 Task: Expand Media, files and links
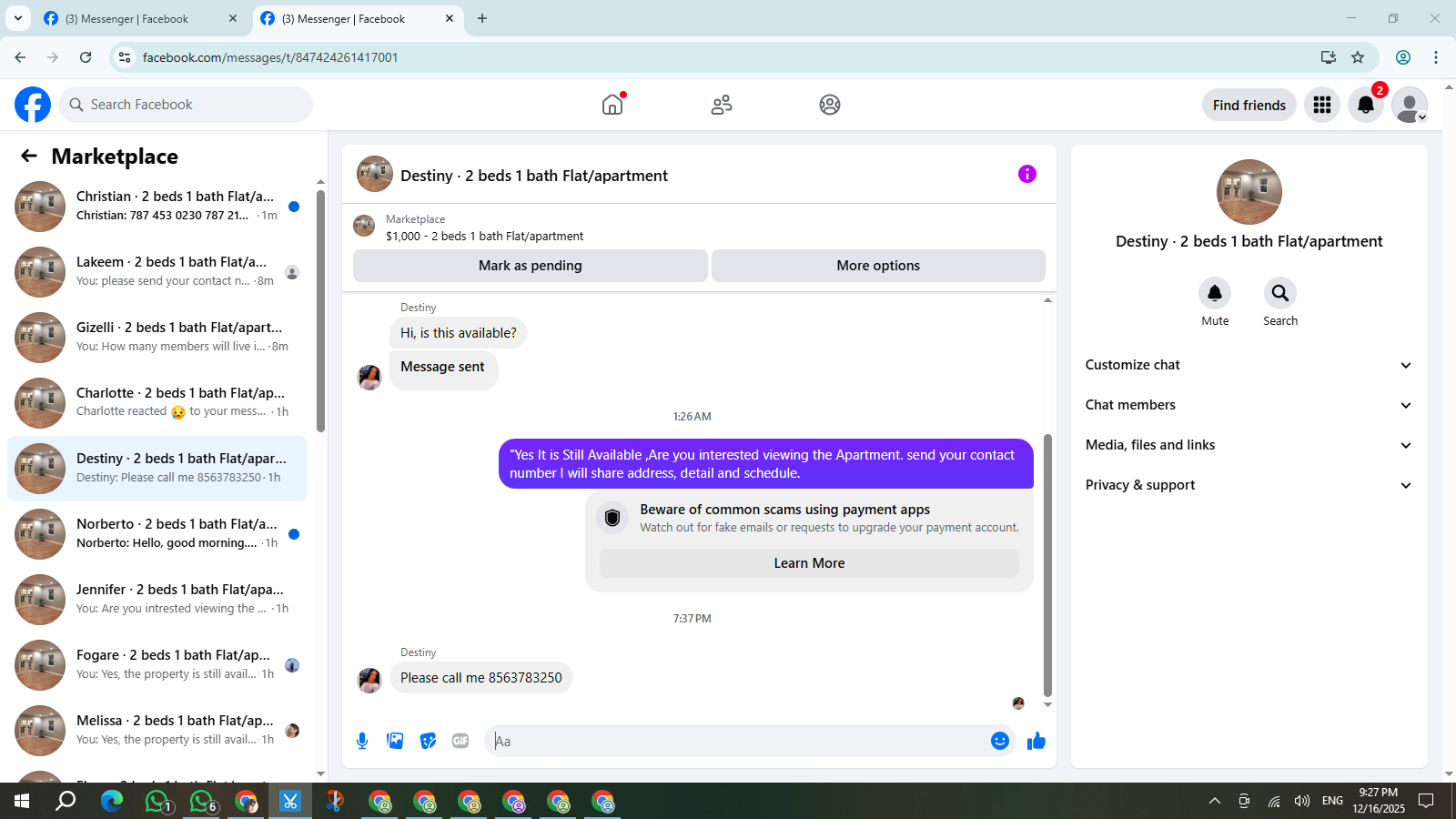click(1249, 445)
